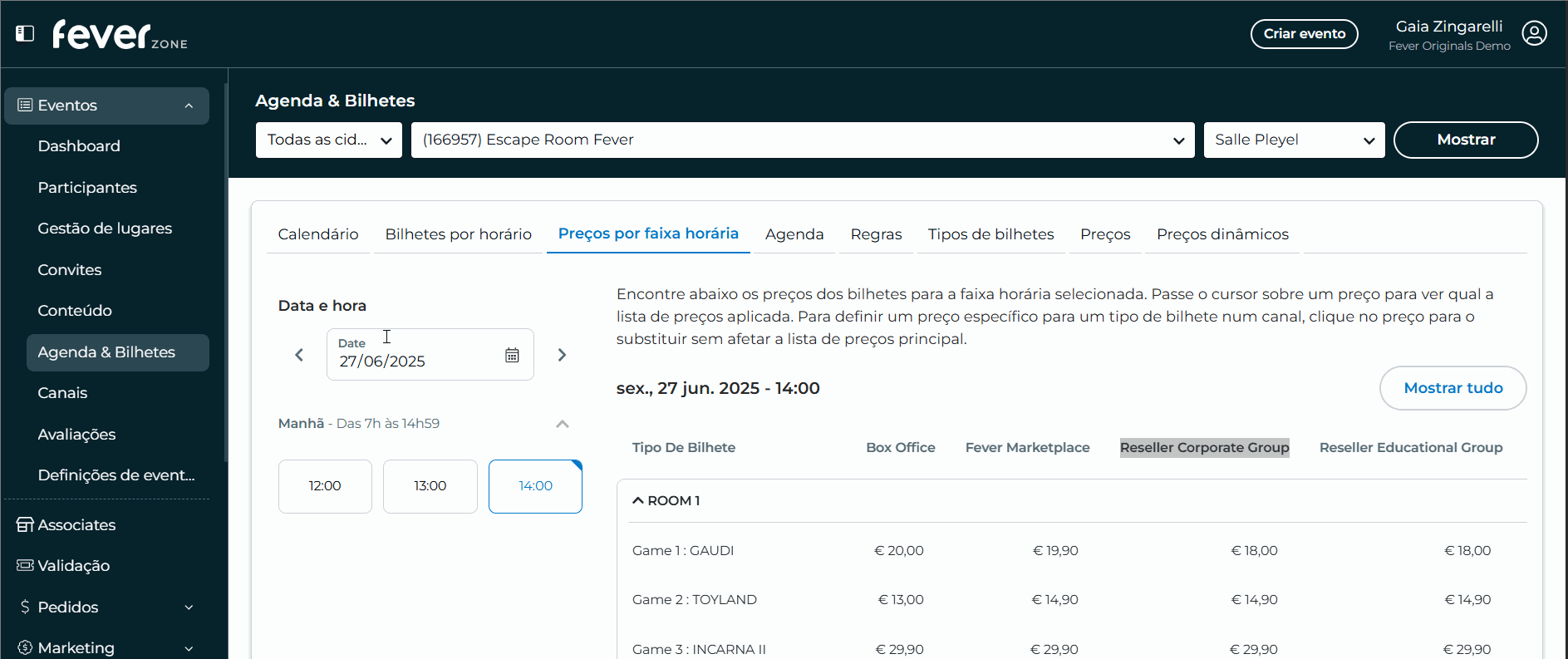Click the Associates store icon

[25, 525]
